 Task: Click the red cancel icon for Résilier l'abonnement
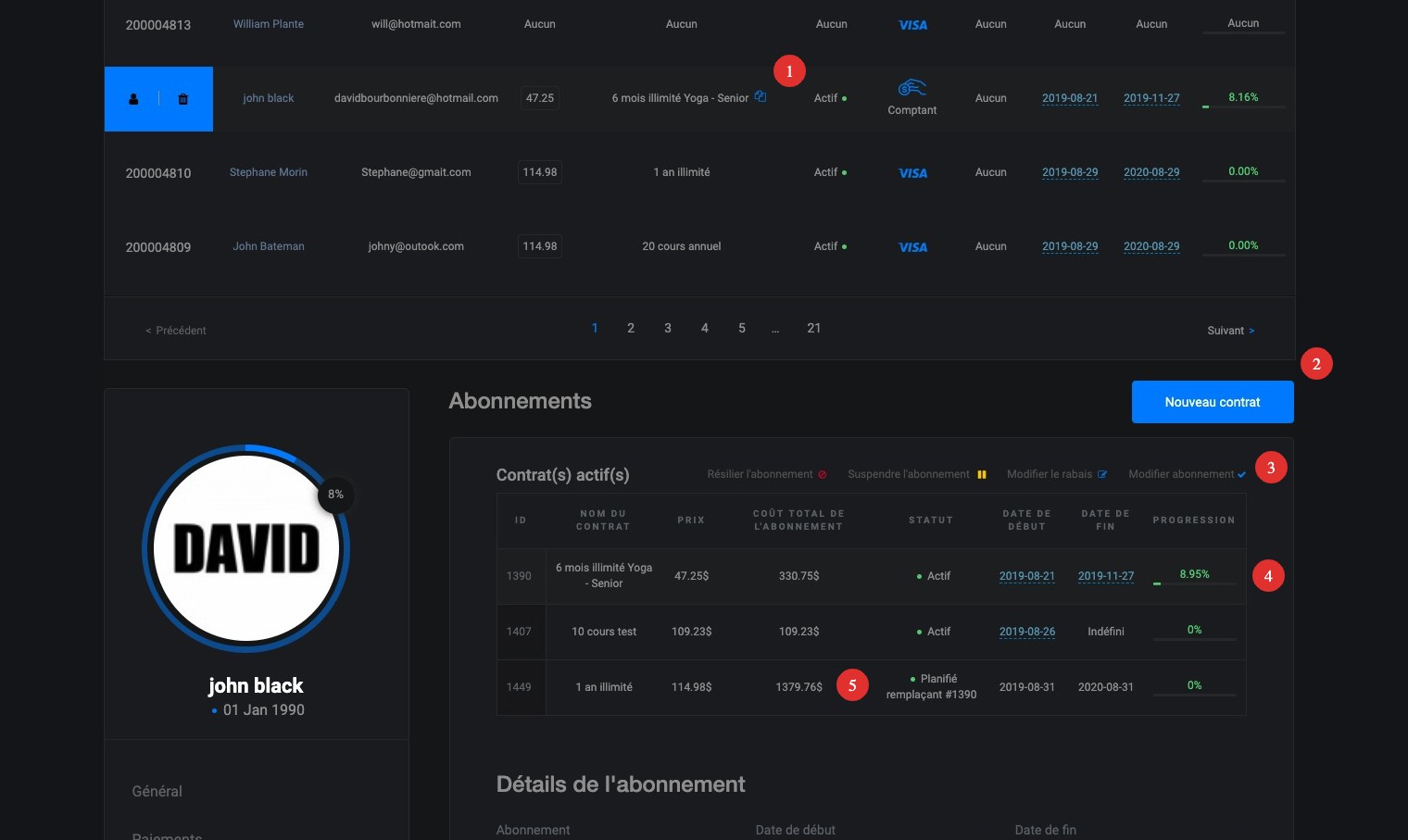823,475
